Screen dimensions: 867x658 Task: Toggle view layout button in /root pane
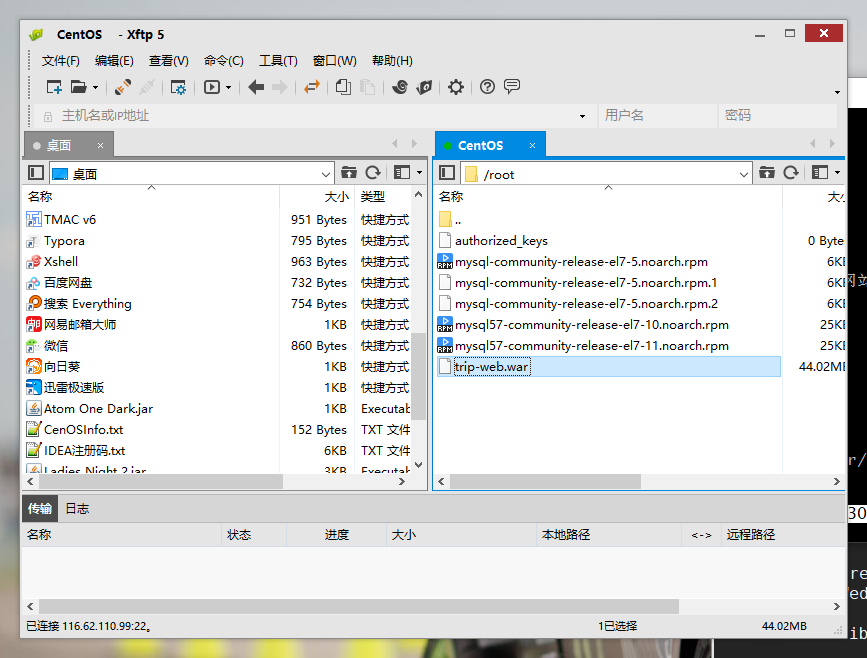click(x=820, y=173)
